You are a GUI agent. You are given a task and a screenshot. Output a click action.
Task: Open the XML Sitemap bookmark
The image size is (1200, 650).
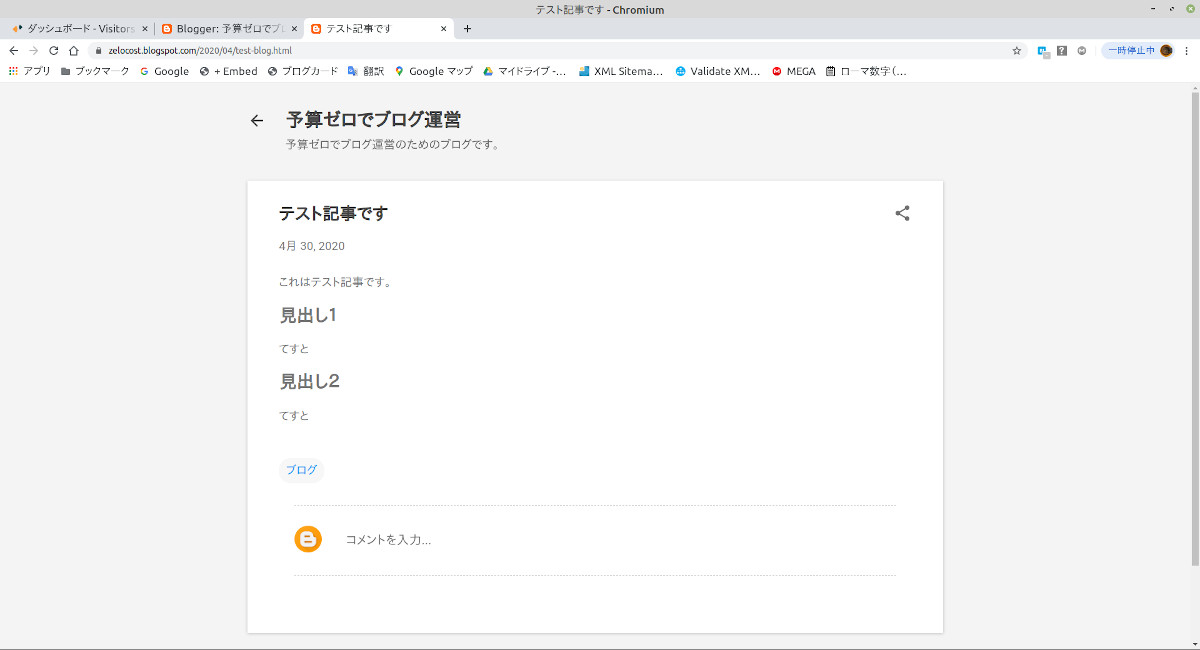621,71
